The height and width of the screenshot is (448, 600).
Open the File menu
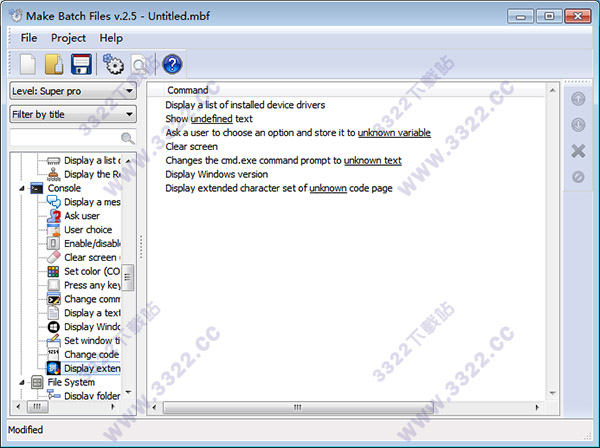(29, 38)
